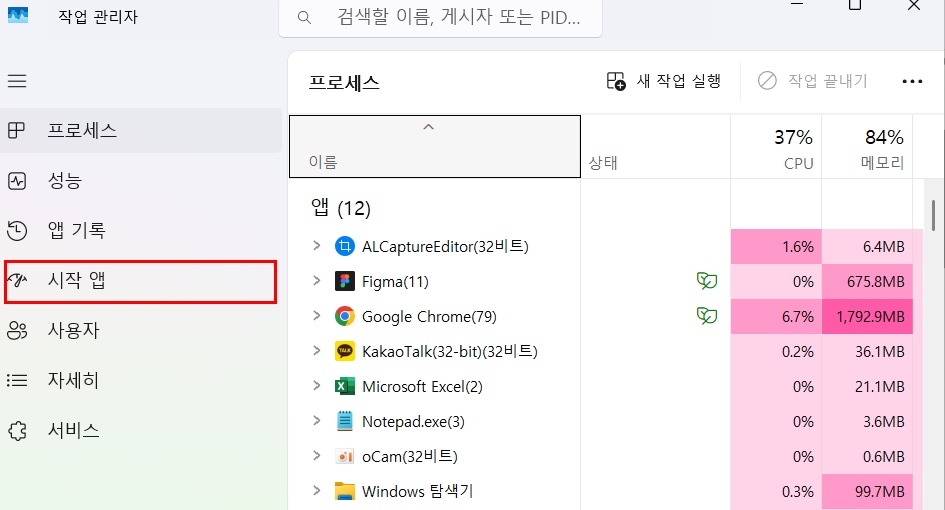Click the 작업 끝내기 button text
This screenshot has height=510, width=945.
[827, 81]
